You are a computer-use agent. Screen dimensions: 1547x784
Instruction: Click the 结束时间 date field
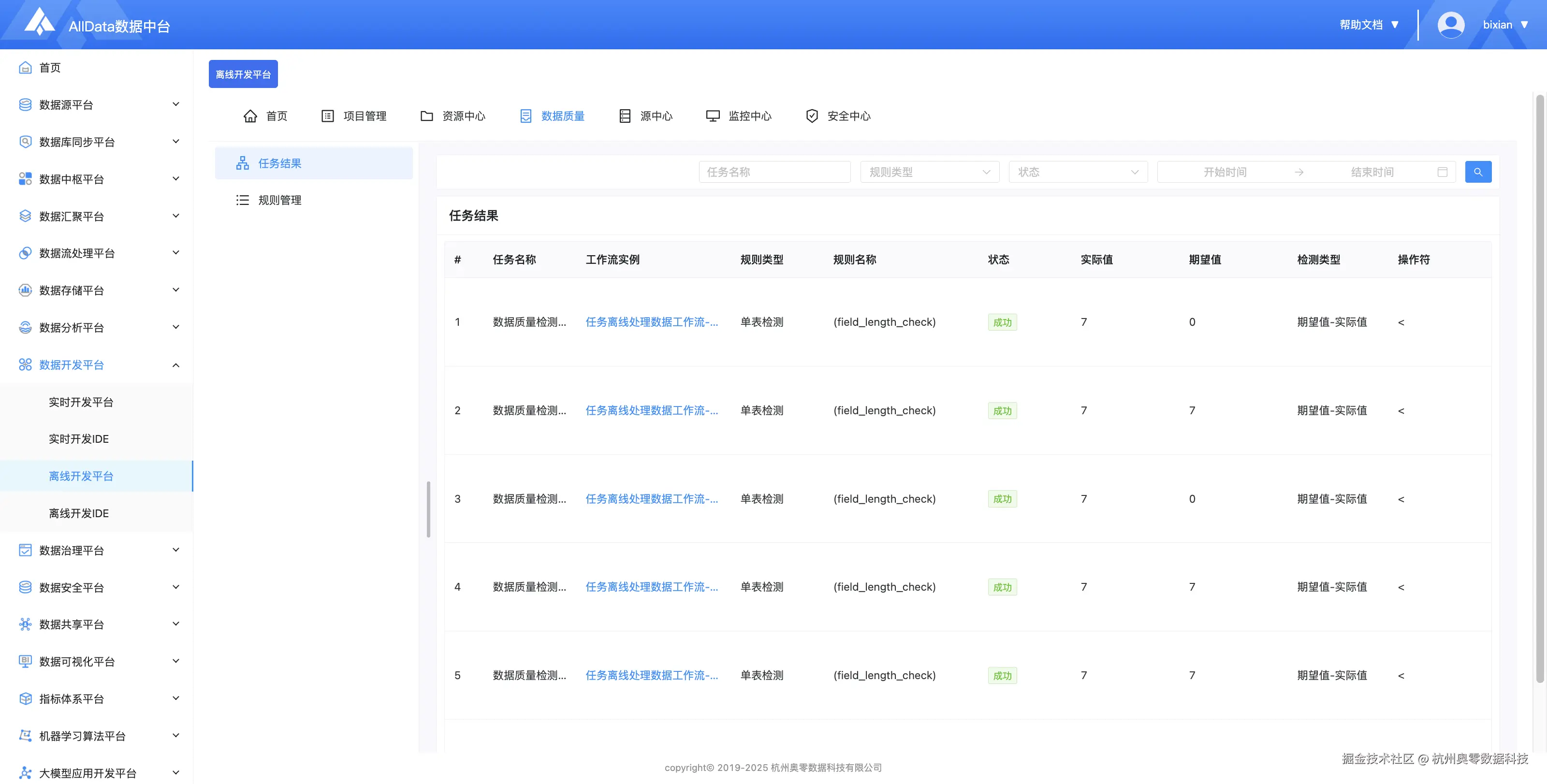(x=1372, y=172)
